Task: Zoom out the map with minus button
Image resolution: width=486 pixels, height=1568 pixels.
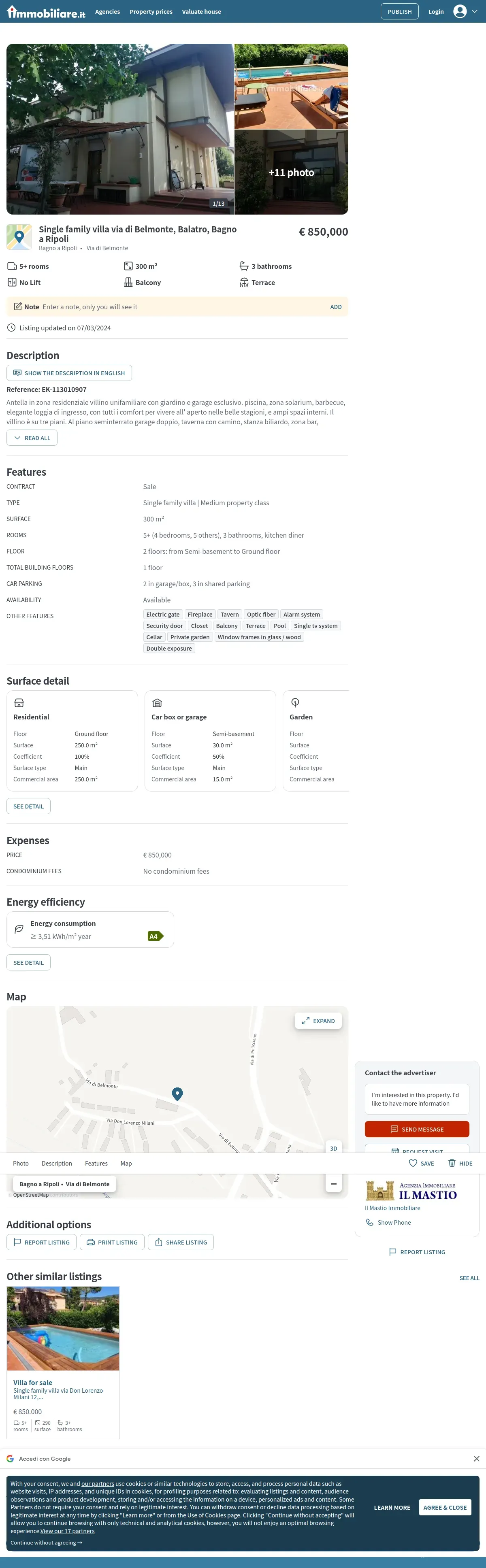Action: (x=333, y=1184)
